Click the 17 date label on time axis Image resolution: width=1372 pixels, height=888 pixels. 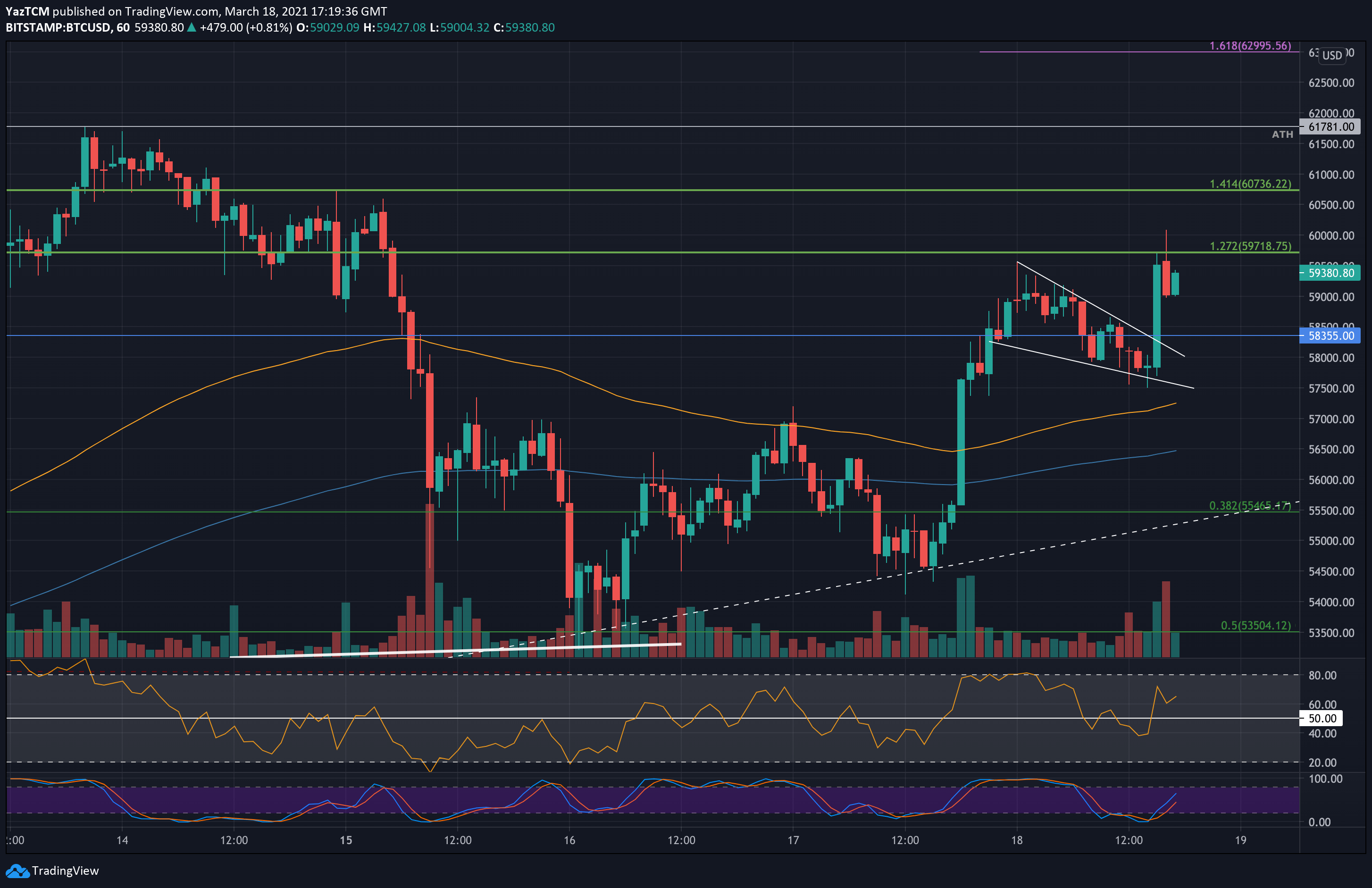pyautogui.click(x=793, y=840)
